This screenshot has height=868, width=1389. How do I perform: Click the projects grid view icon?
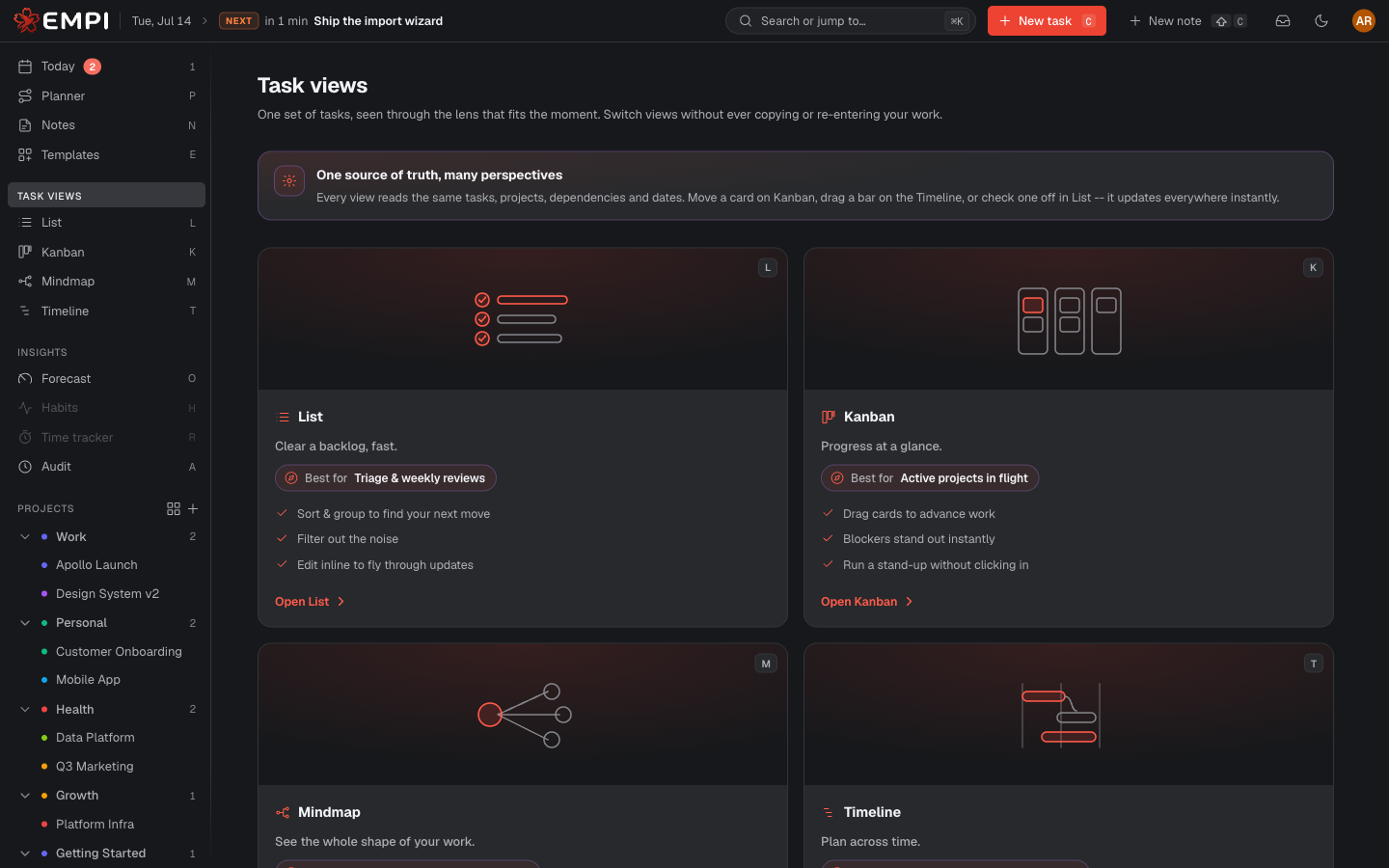(x=174, y=508)
